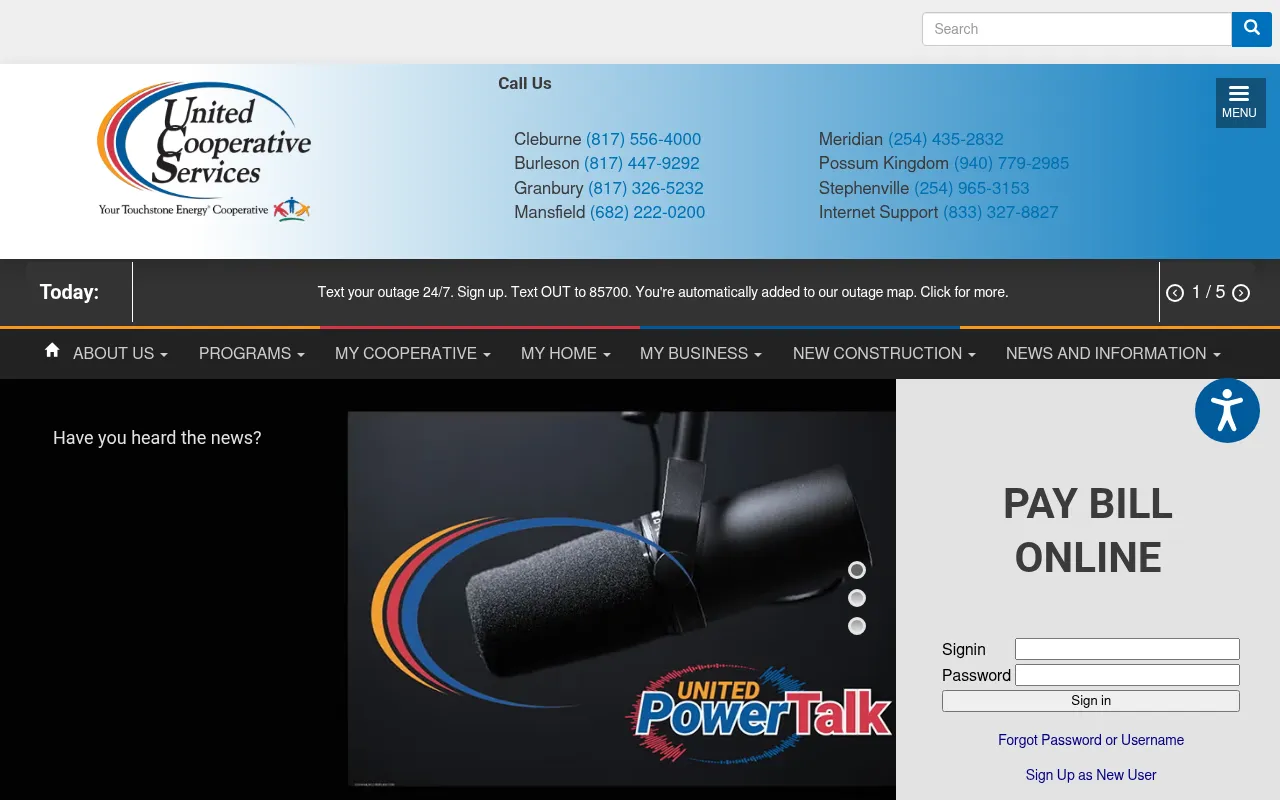Open Sign Up as New User link
1280x800 pixels.
point(1091,775)
